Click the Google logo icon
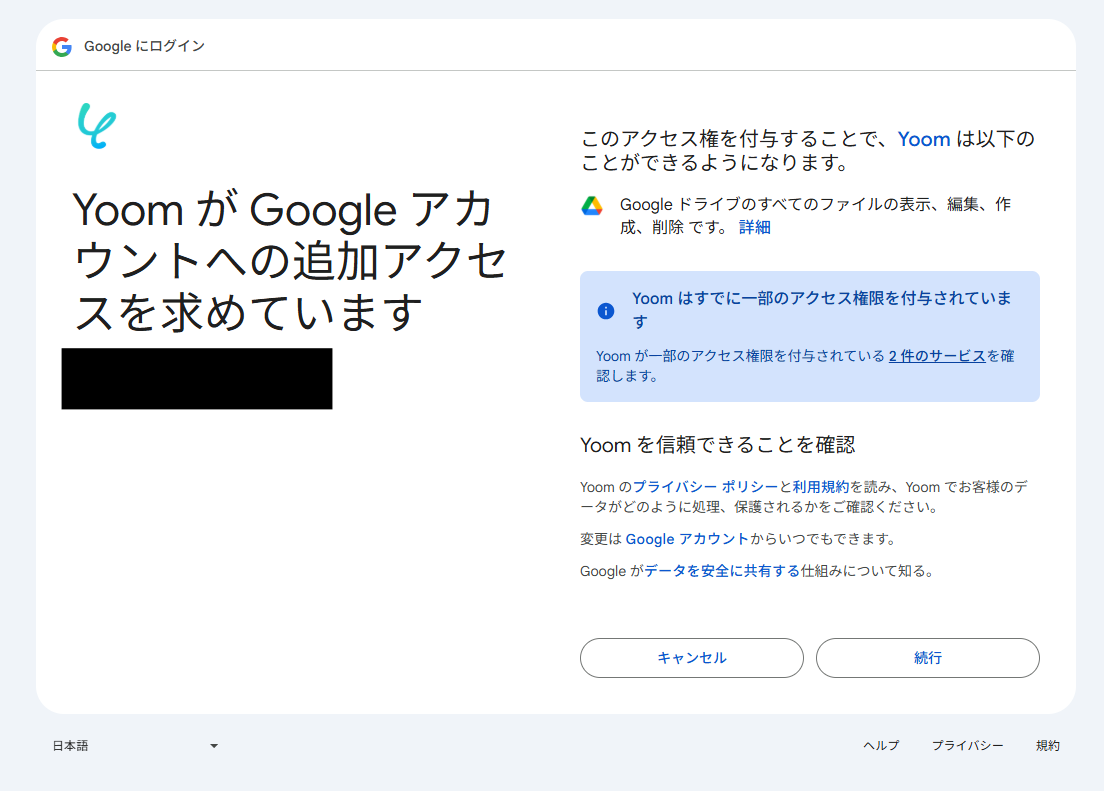This screenshot has height=791, width=1104. (x=62, y=47)
